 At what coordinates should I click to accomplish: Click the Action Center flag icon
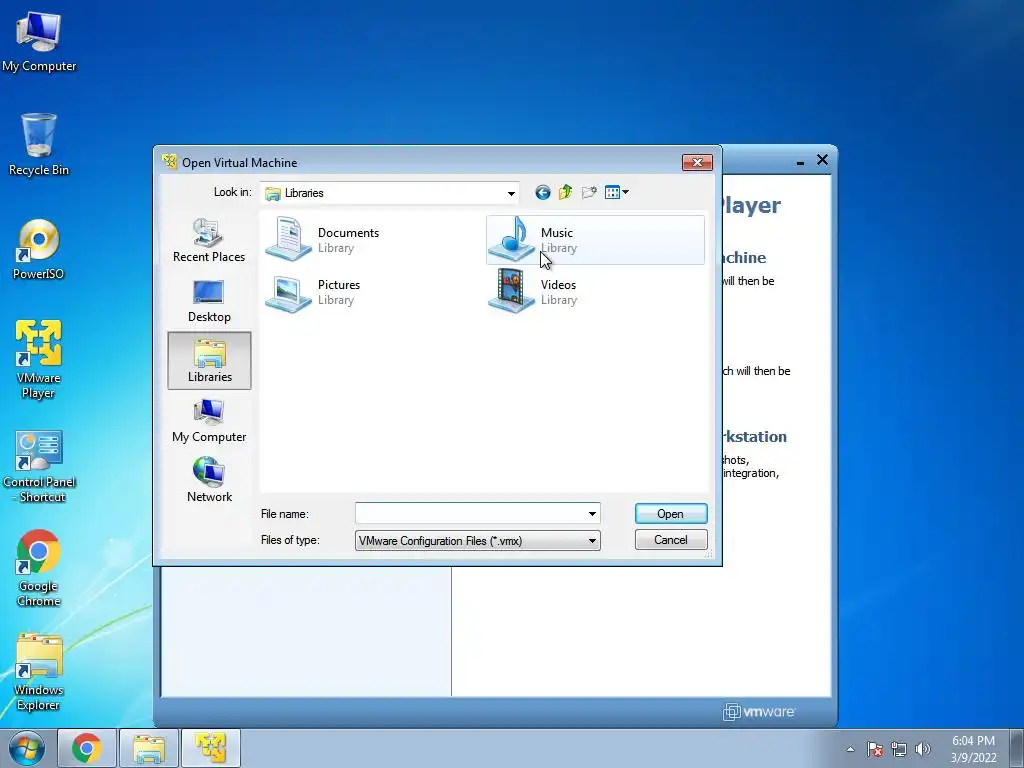[x=875, y=749]
